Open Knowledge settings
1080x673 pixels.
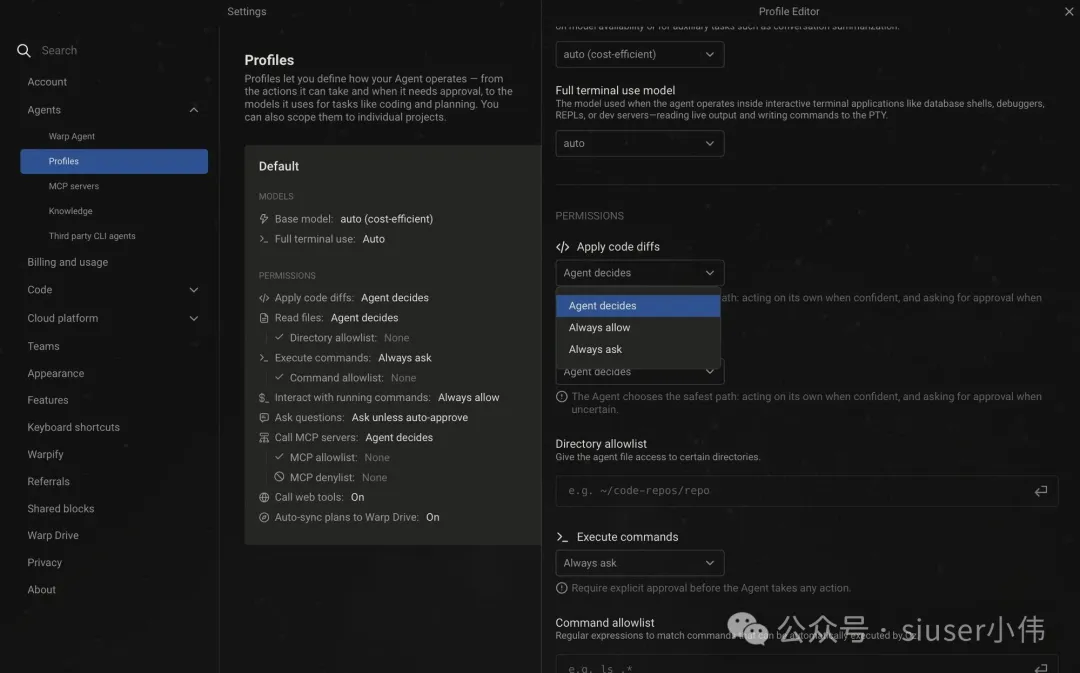(x=70, y=211)
